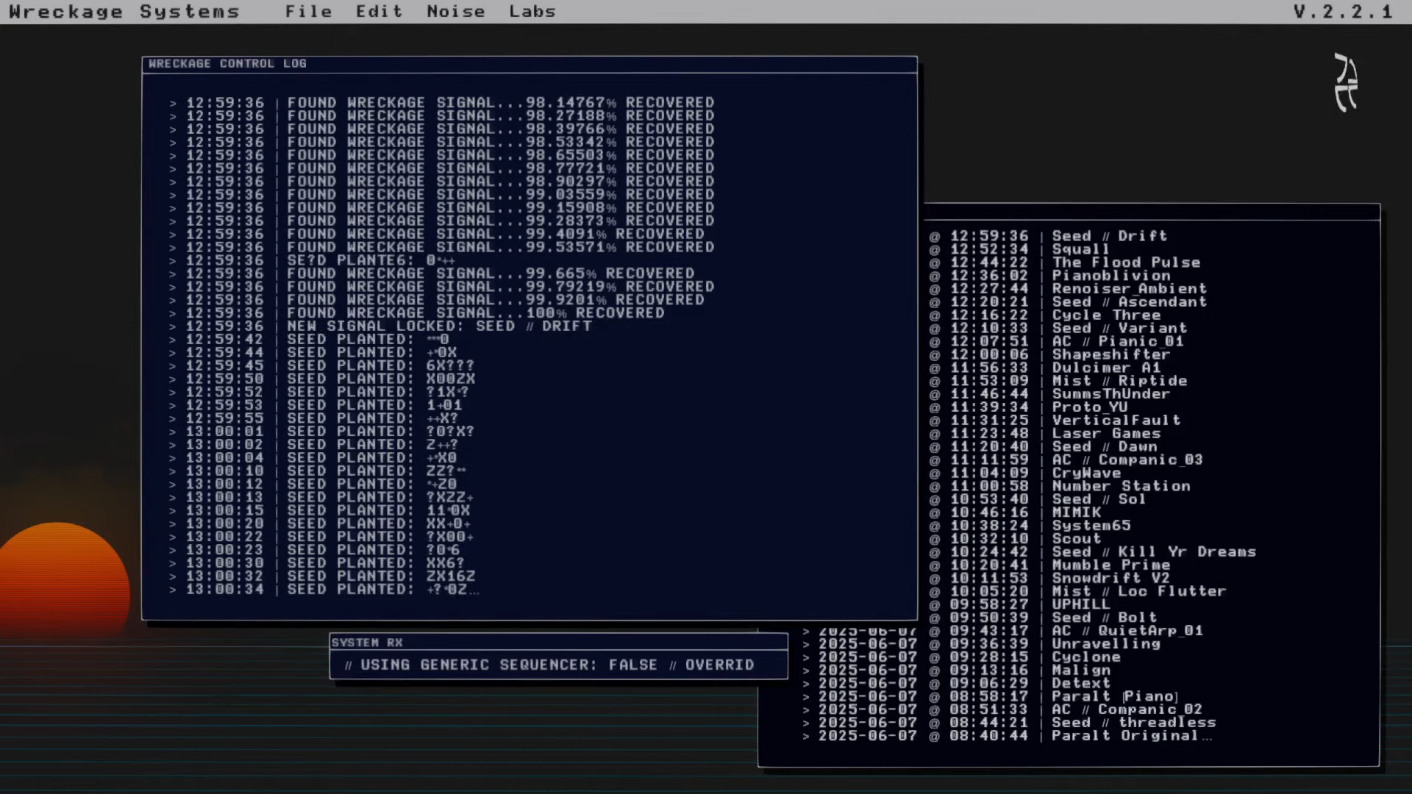1412x794 pixels.
Task: Select The Flood Pulse in track list
Action: coord(1126,262)
